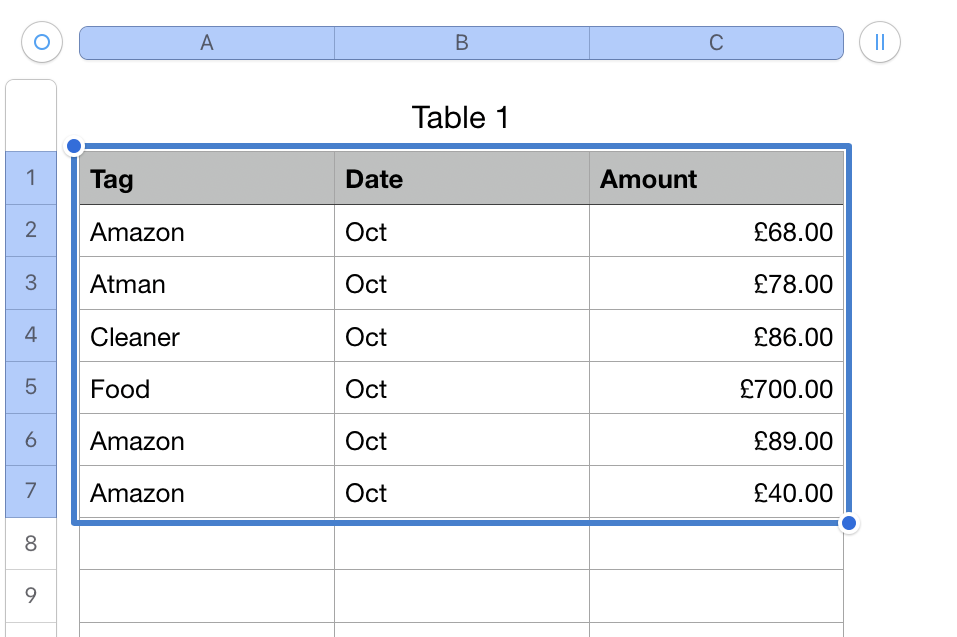The width and height of the screenshot is (957, 637).
Task: Select the Food cell
Action: pos(207,388)
